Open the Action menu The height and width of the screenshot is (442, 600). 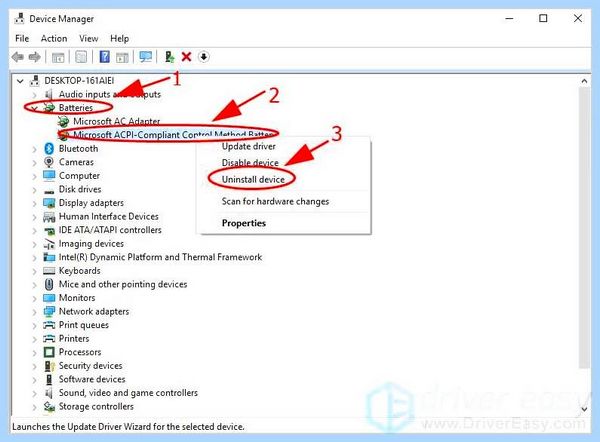point(54,38)
